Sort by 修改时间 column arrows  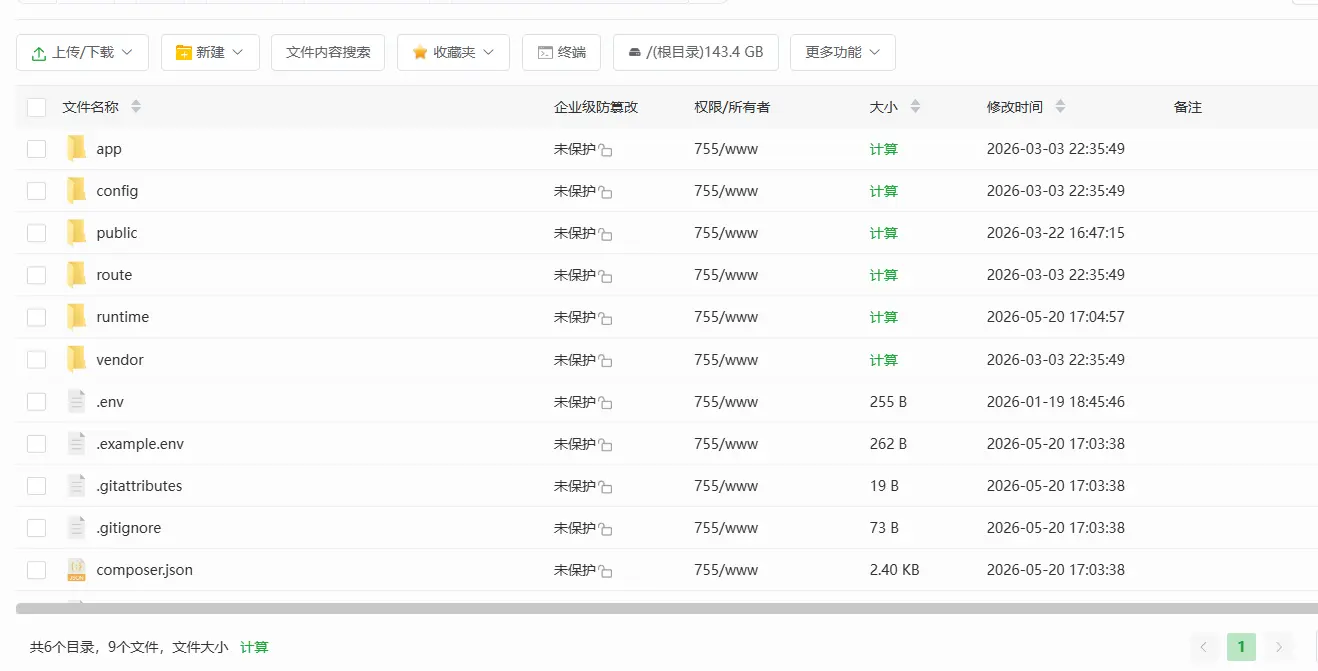pyautogui.click(x=1060, y=106)
